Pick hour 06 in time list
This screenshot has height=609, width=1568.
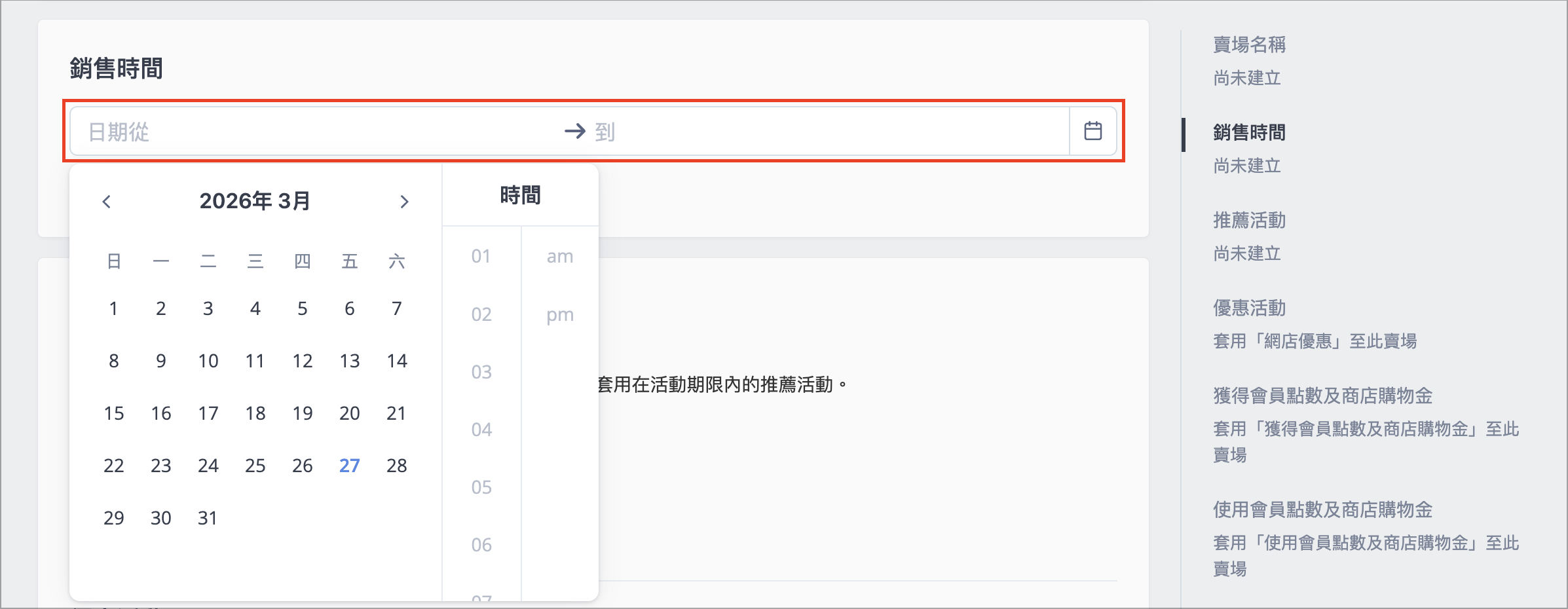click(481, 545)
